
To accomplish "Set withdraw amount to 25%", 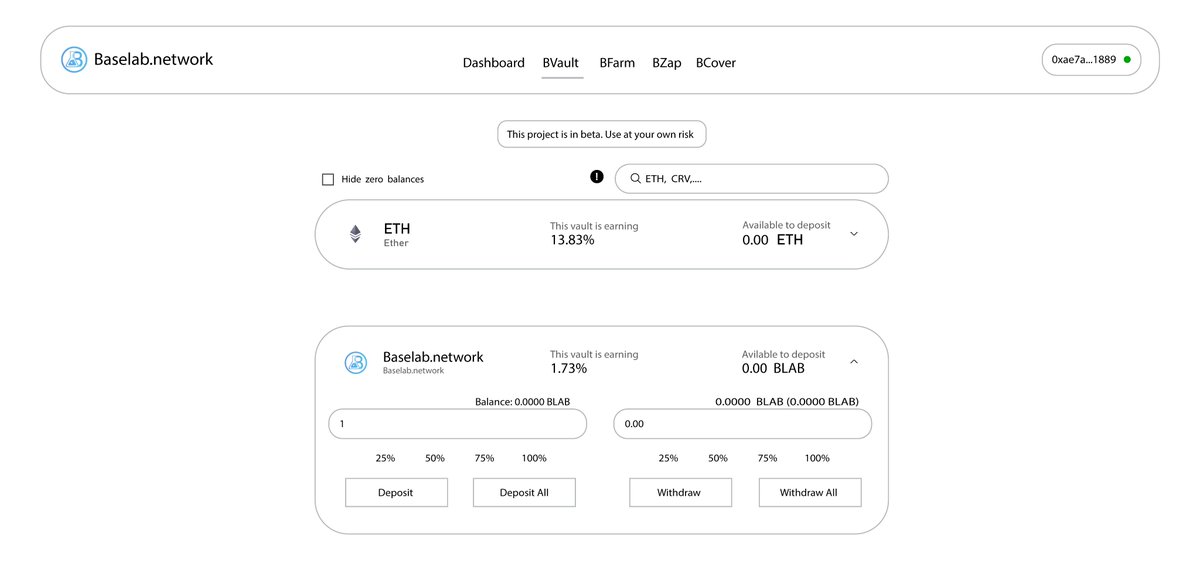I will (668, 458).
